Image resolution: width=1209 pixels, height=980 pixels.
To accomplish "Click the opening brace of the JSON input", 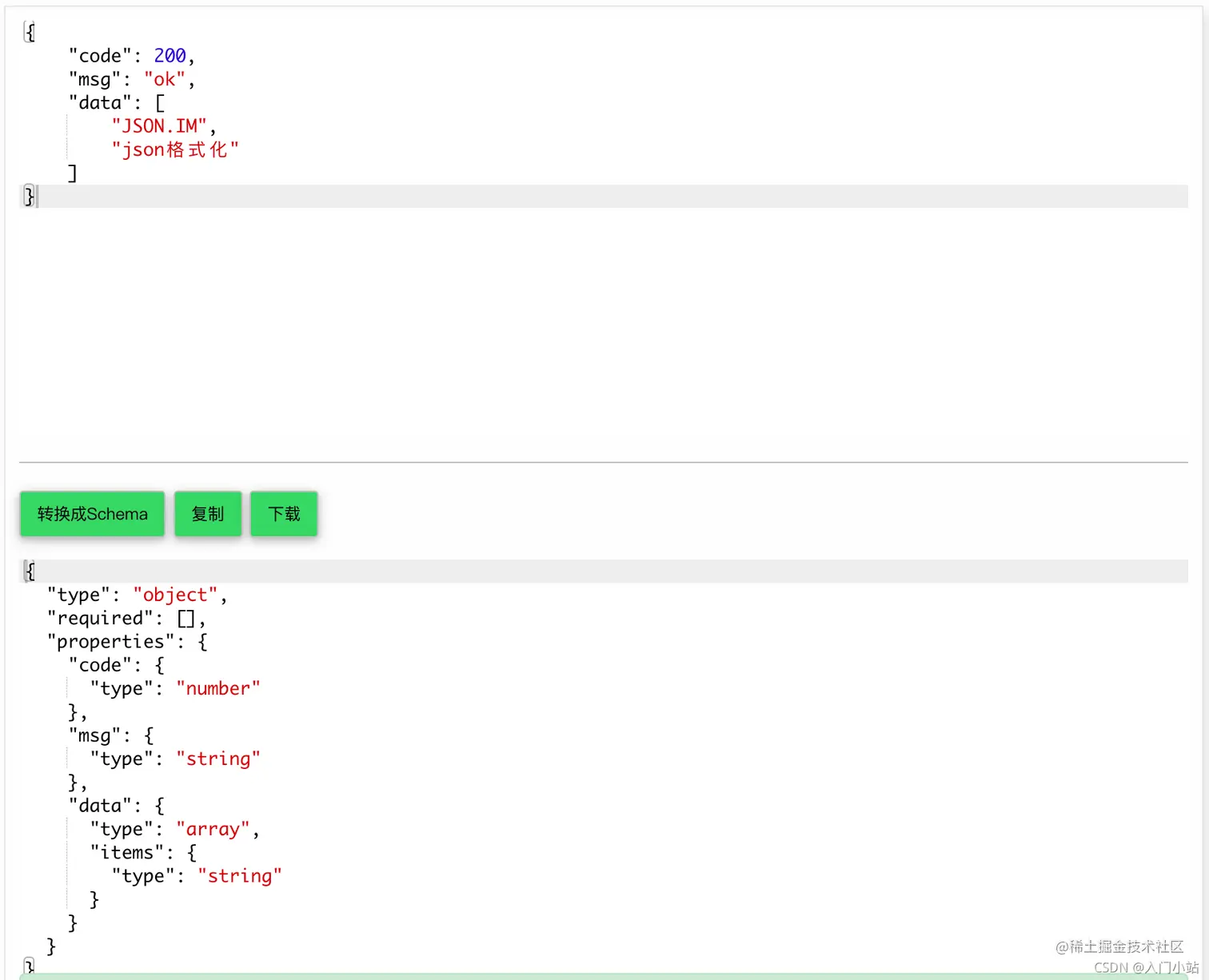I will pos(30,32).
